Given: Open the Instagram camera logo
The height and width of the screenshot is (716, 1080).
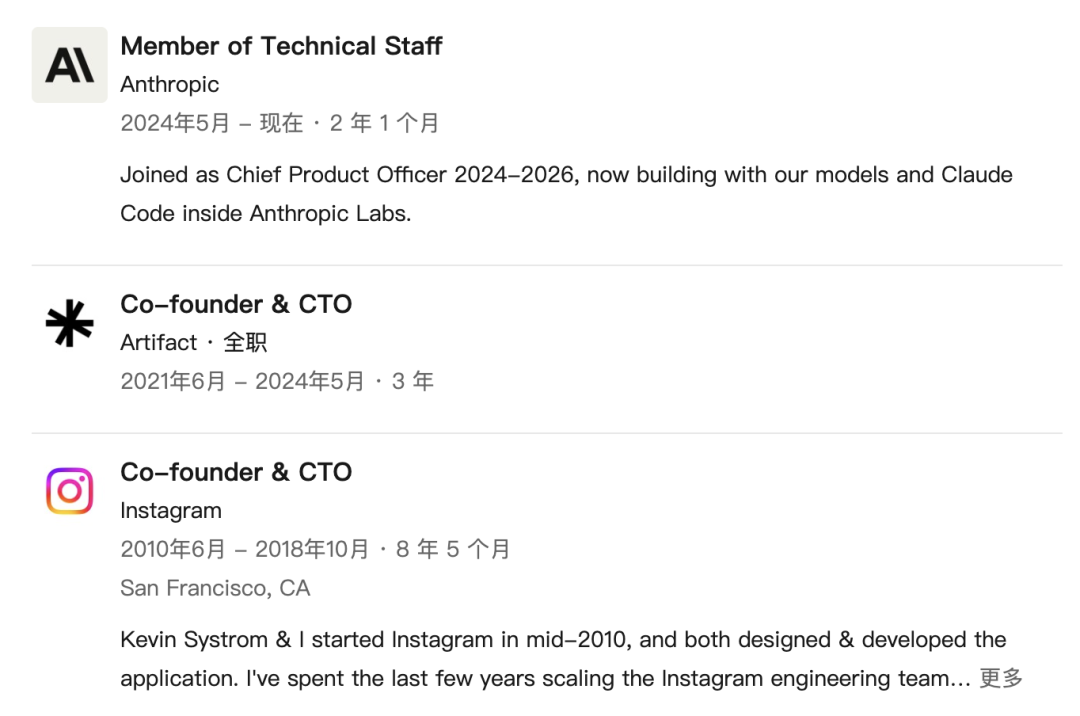Looking at the screenshot, I should click(x=70, y=491).
